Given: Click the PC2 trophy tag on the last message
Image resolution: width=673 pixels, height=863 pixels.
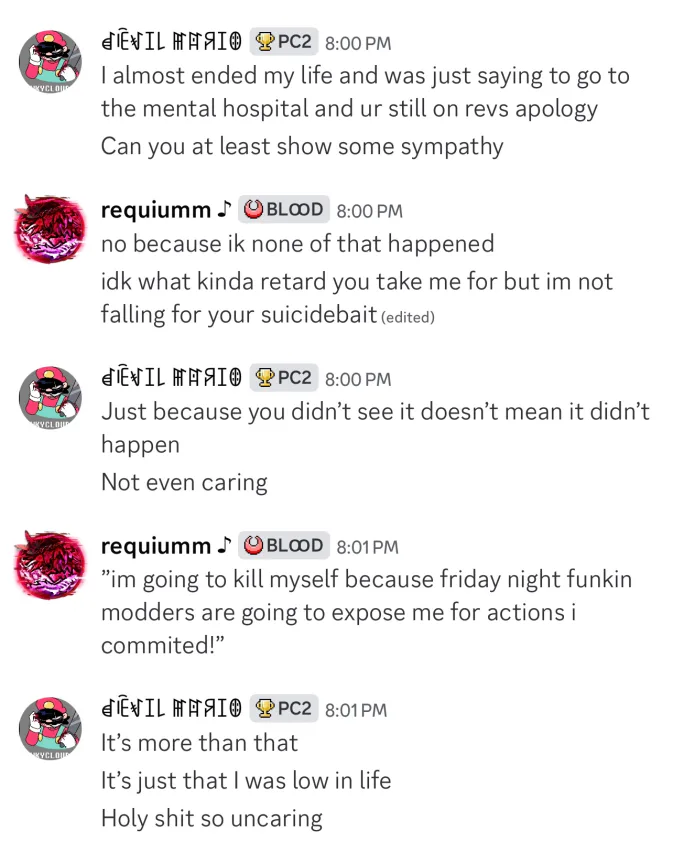Looking at the screenshot, I should click(284, 708).
